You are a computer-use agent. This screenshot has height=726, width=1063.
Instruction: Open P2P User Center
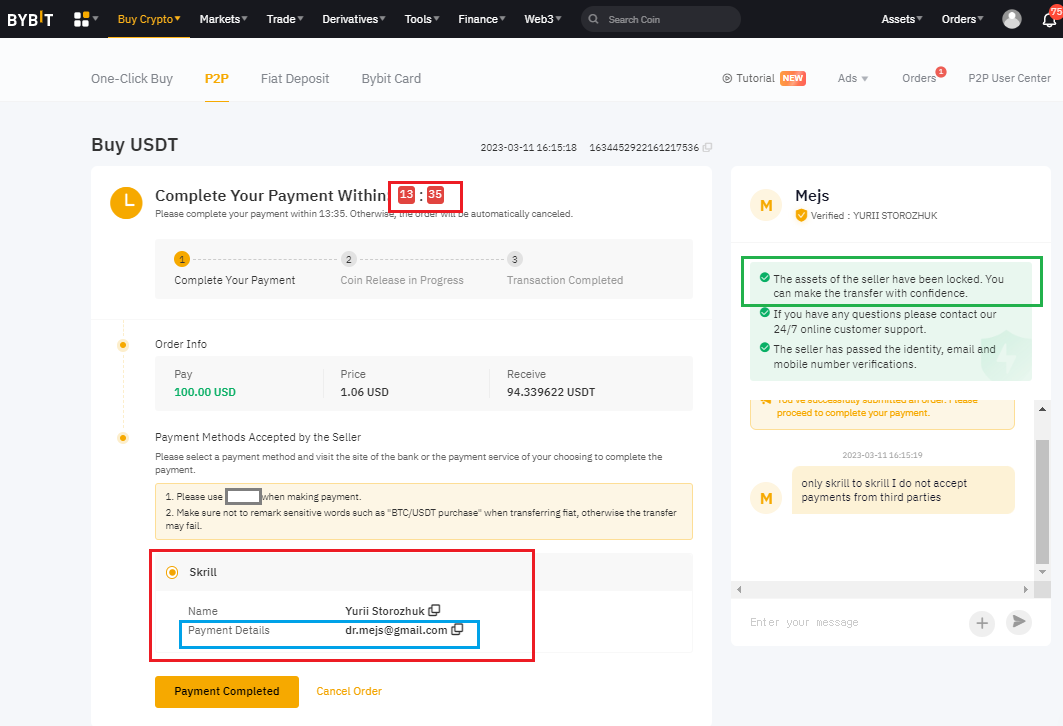click(1009, 78)
